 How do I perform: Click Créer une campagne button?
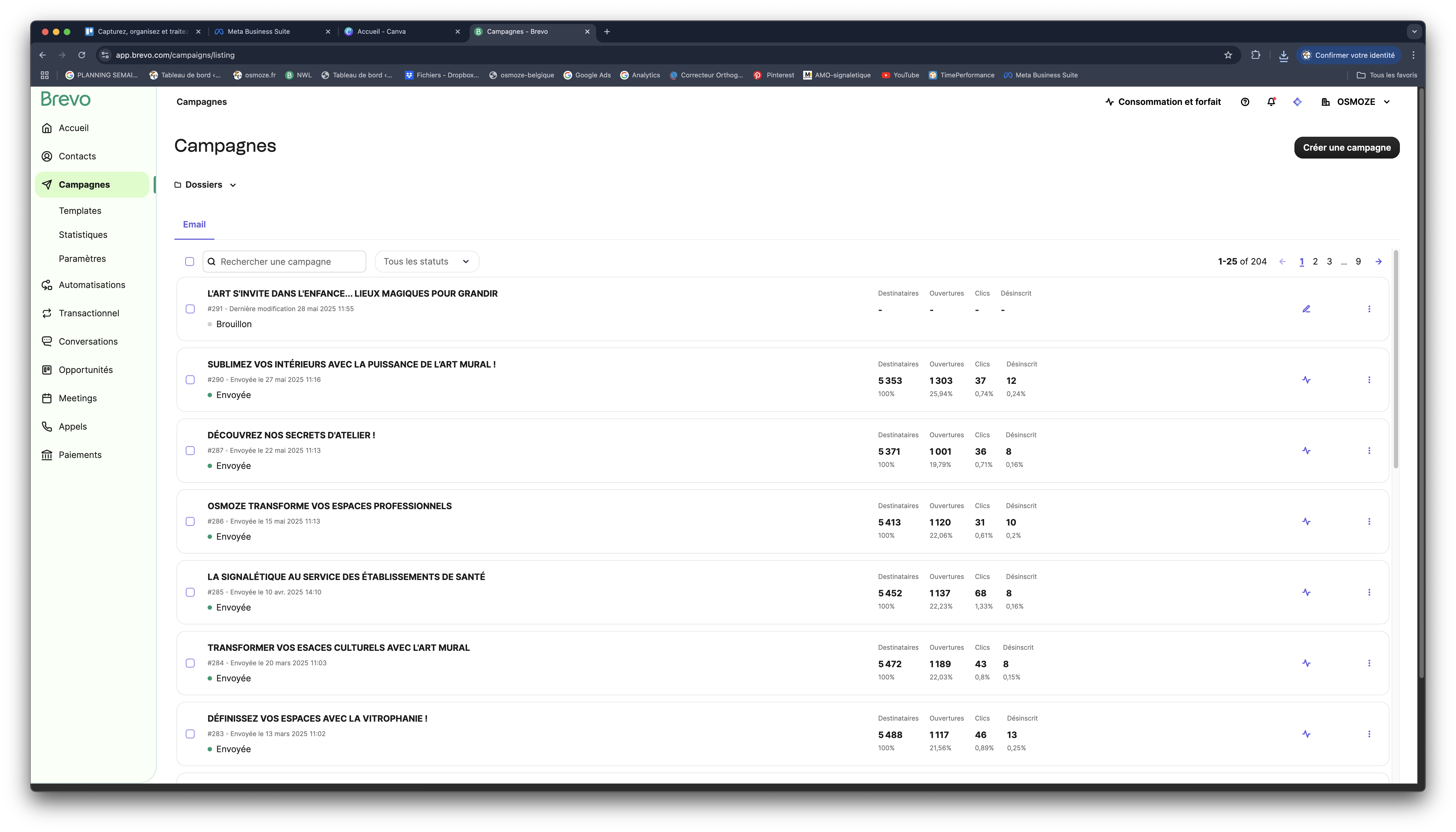pyautogui.click(x=1346, y=147)
